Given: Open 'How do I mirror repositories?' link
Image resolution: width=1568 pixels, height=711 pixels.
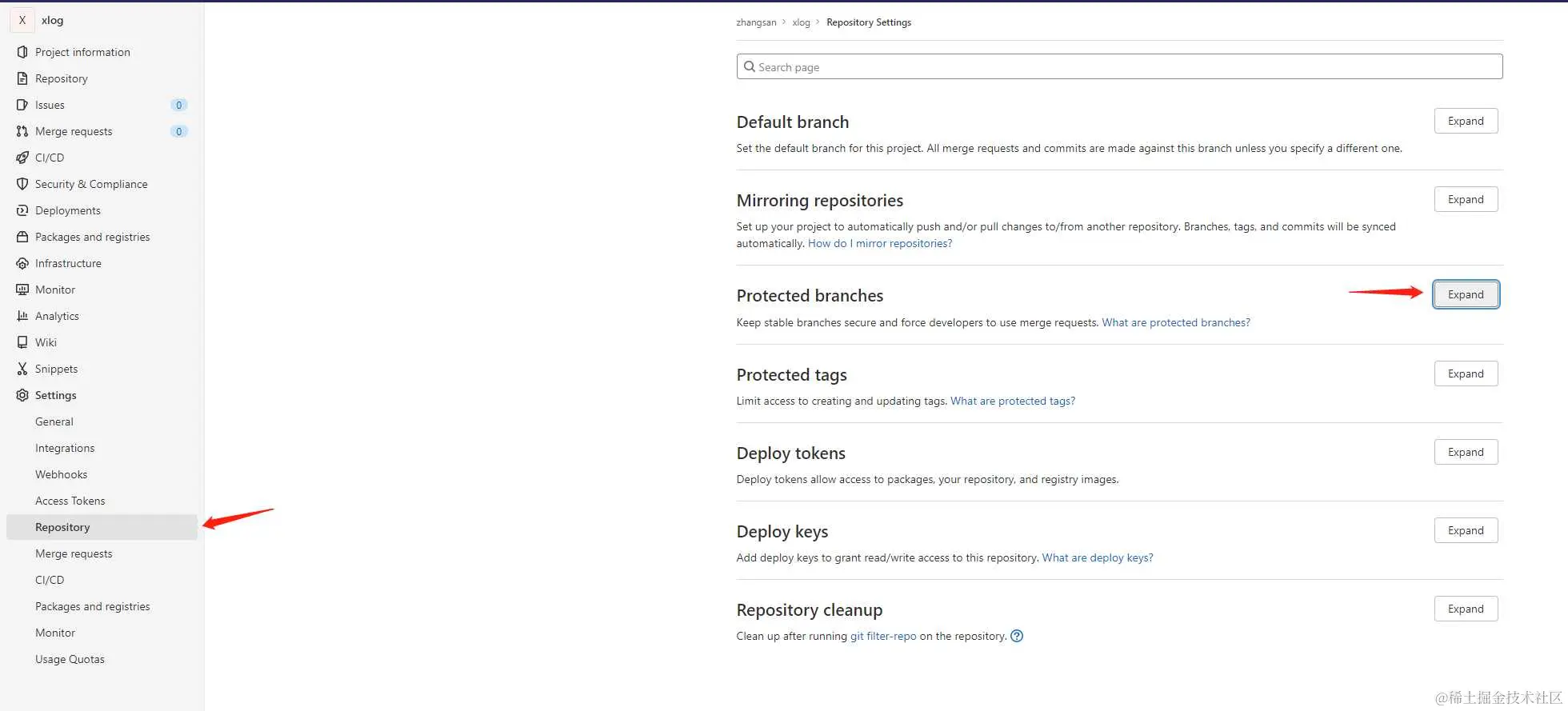Looking at the screenshot, I should pyautogui.click(x=880, y=243).
